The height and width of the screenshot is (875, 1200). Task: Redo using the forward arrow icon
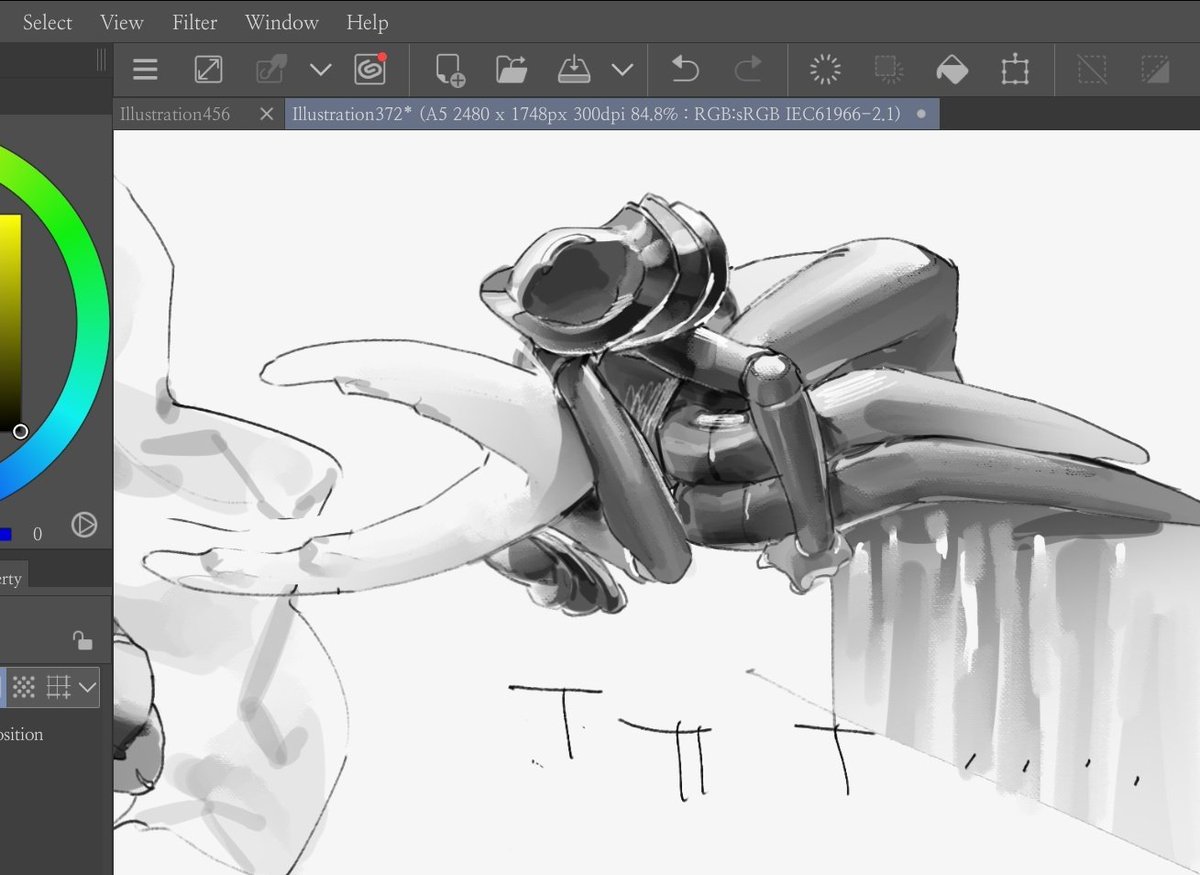(748, 70)
